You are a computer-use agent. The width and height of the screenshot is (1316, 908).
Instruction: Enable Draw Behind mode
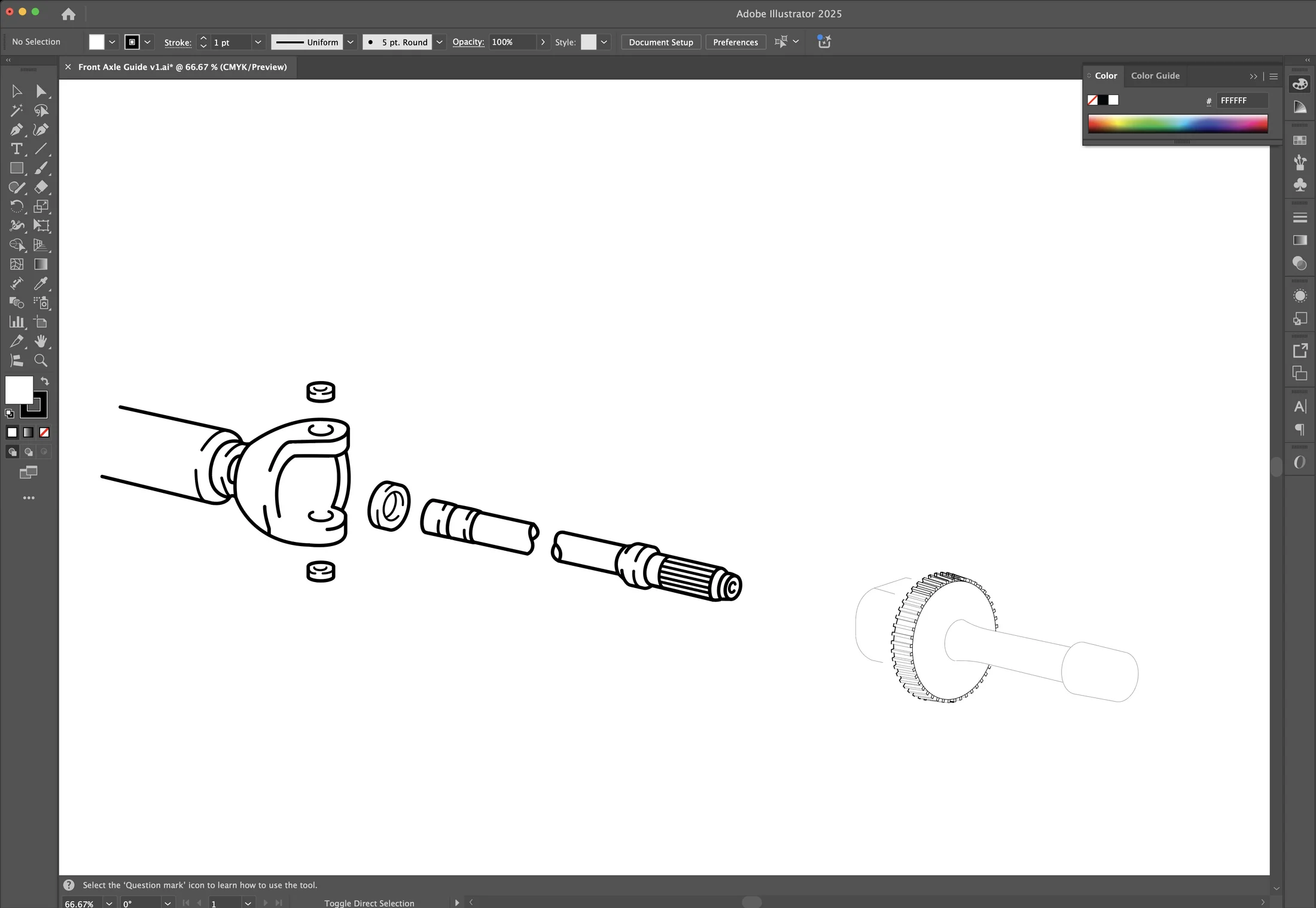[x=28, y=452]
